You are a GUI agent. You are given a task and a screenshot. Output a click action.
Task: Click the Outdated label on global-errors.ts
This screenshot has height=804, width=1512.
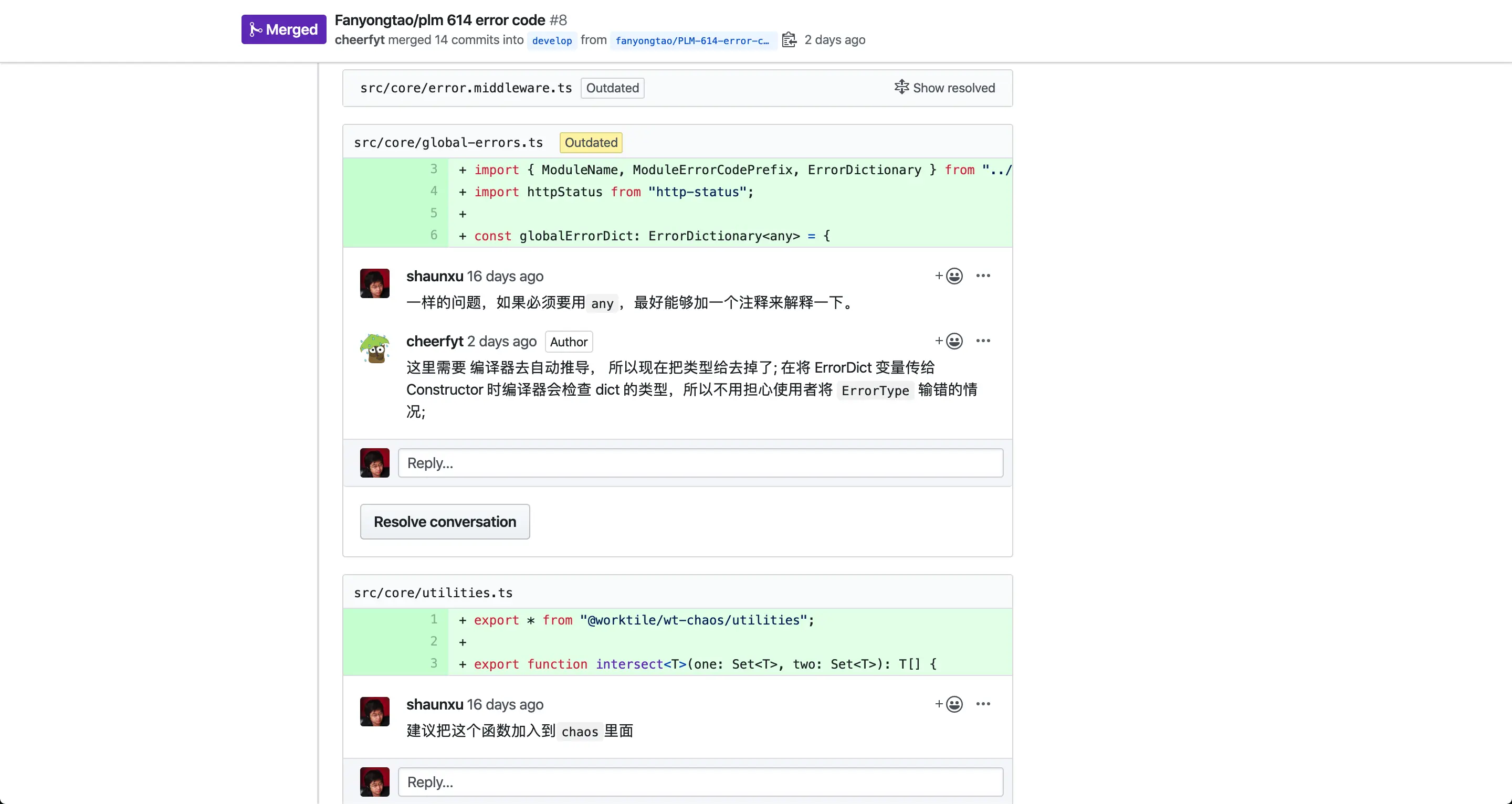click(x=591, y=143)
